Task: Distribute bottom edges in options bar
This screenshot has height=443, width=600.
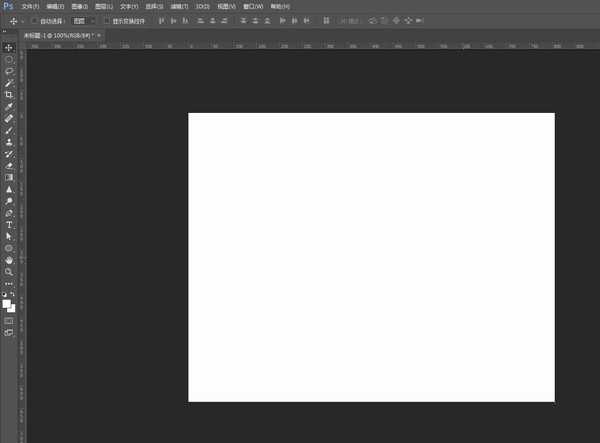Action: (267, 21)
